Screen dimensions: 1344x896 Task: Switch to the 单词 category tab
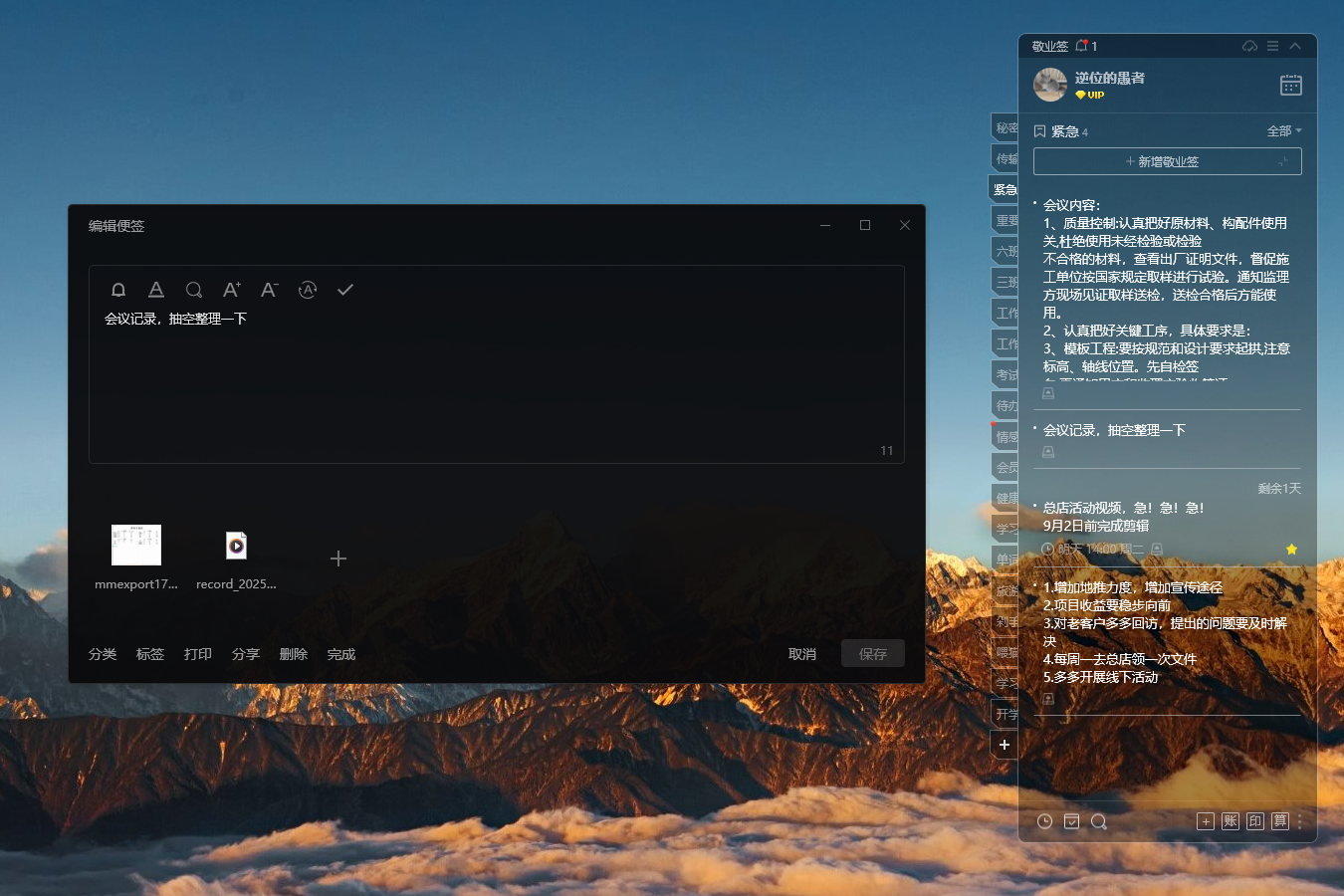pos(1006,560)
